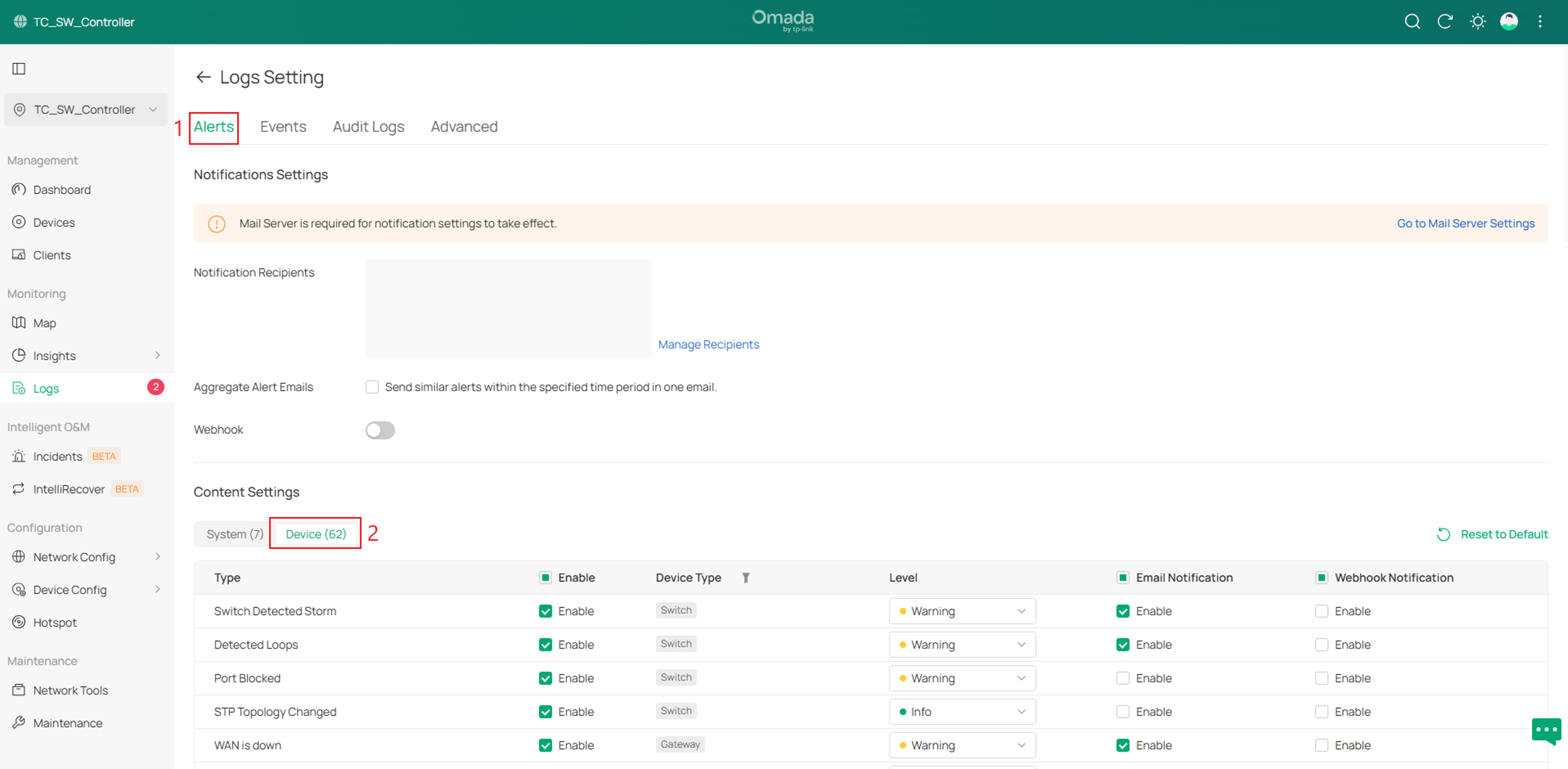
Task: Uncheck Enable for WAN is down
Action: click(546, 745)
